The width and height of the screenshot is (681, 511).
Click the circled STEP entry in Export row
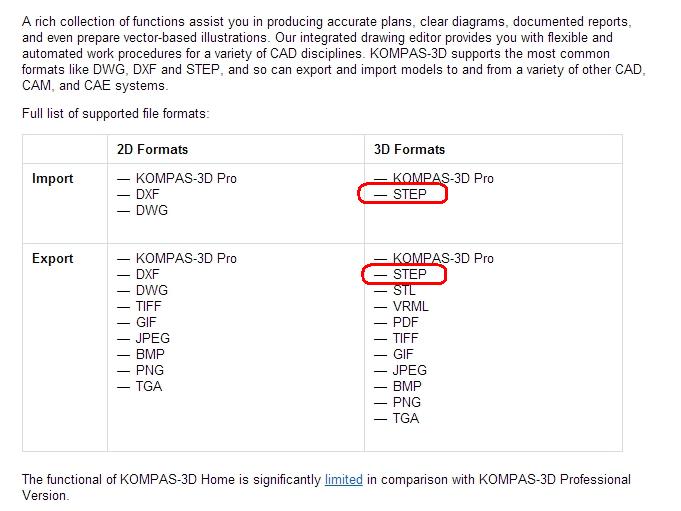pos(409,274)
